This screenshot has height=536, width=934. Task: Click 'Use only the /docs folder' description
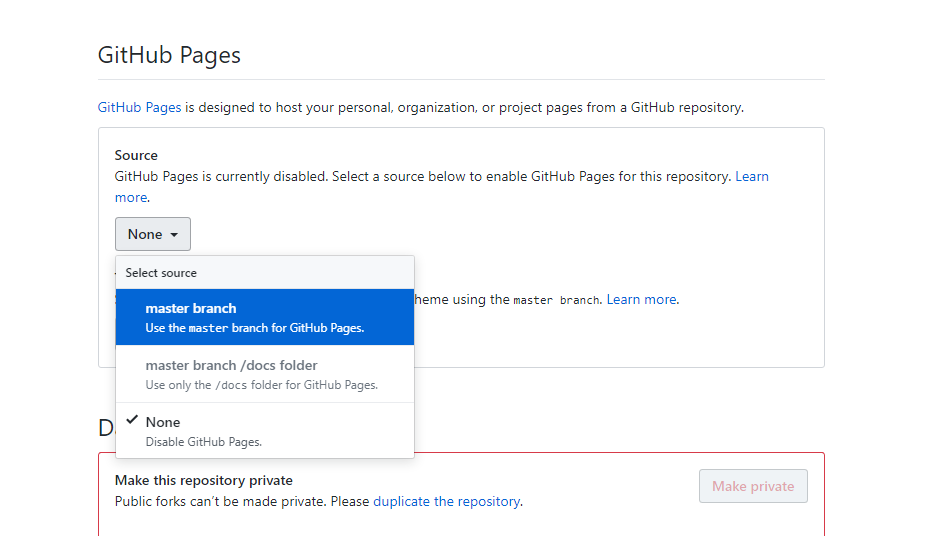point(262,385)
